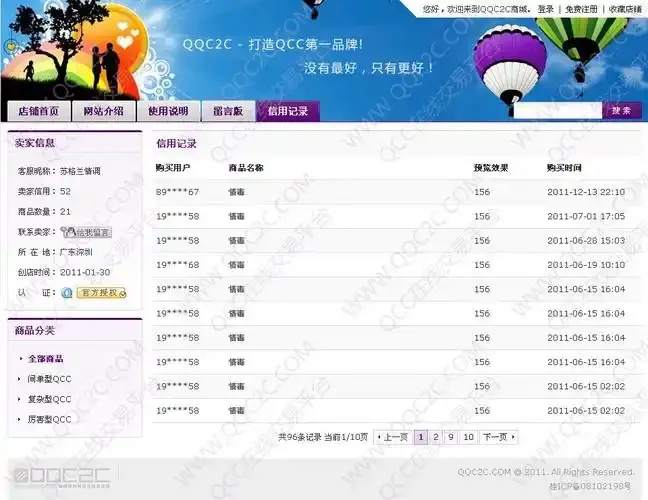Screen dimensions: 648x500
Task: Select the 信用记录 tab
Action: pyautogui.click(x=288, y=111)
